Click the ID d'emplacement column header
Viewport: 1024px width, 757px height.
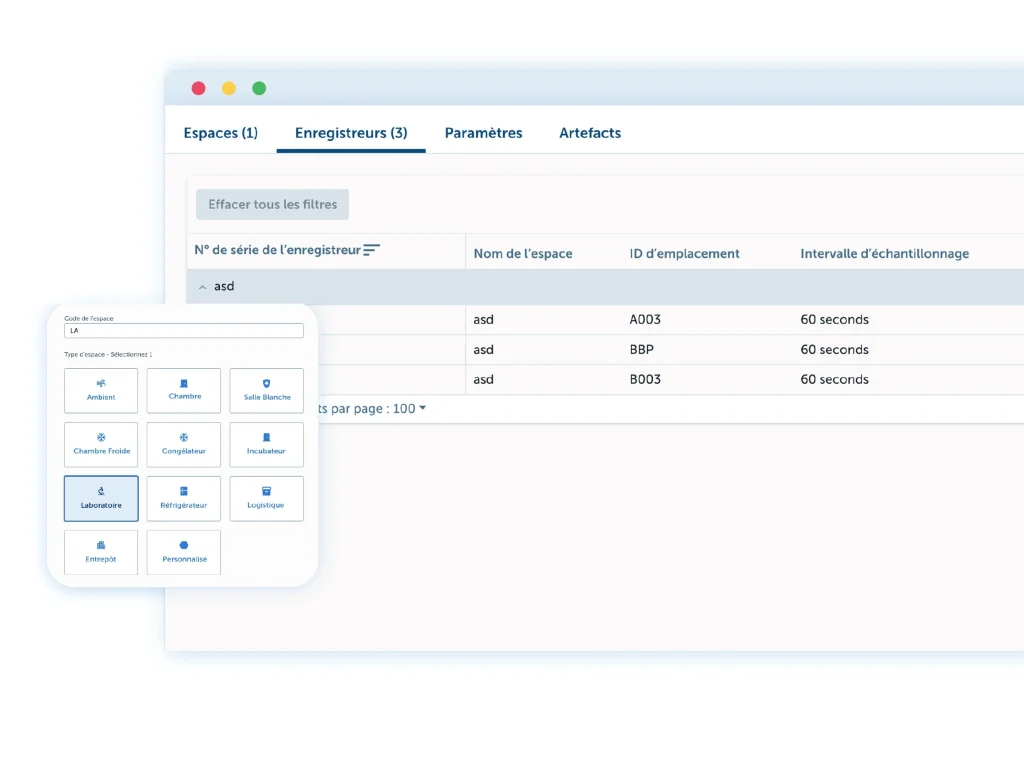click(x=684, y=253)
